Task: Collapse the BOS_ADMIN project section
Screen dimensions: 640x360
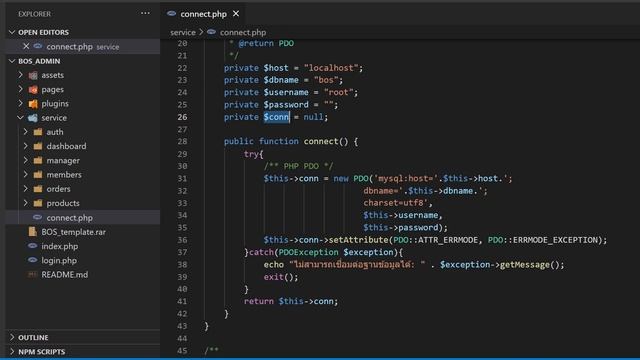Action: pos(12,61)
